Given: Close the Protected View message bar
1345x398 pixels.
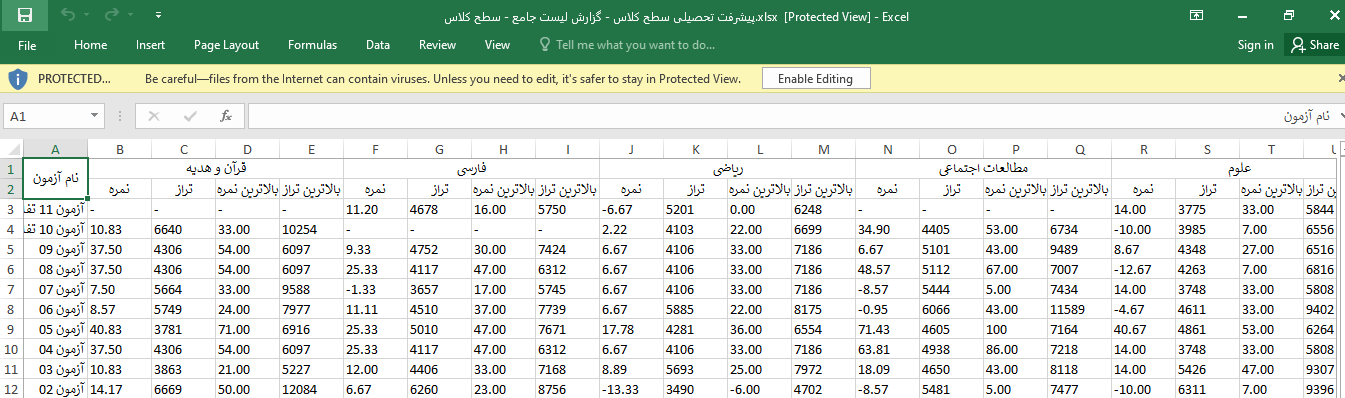Looking at the screenshot, I should (x=1340, y=78).
